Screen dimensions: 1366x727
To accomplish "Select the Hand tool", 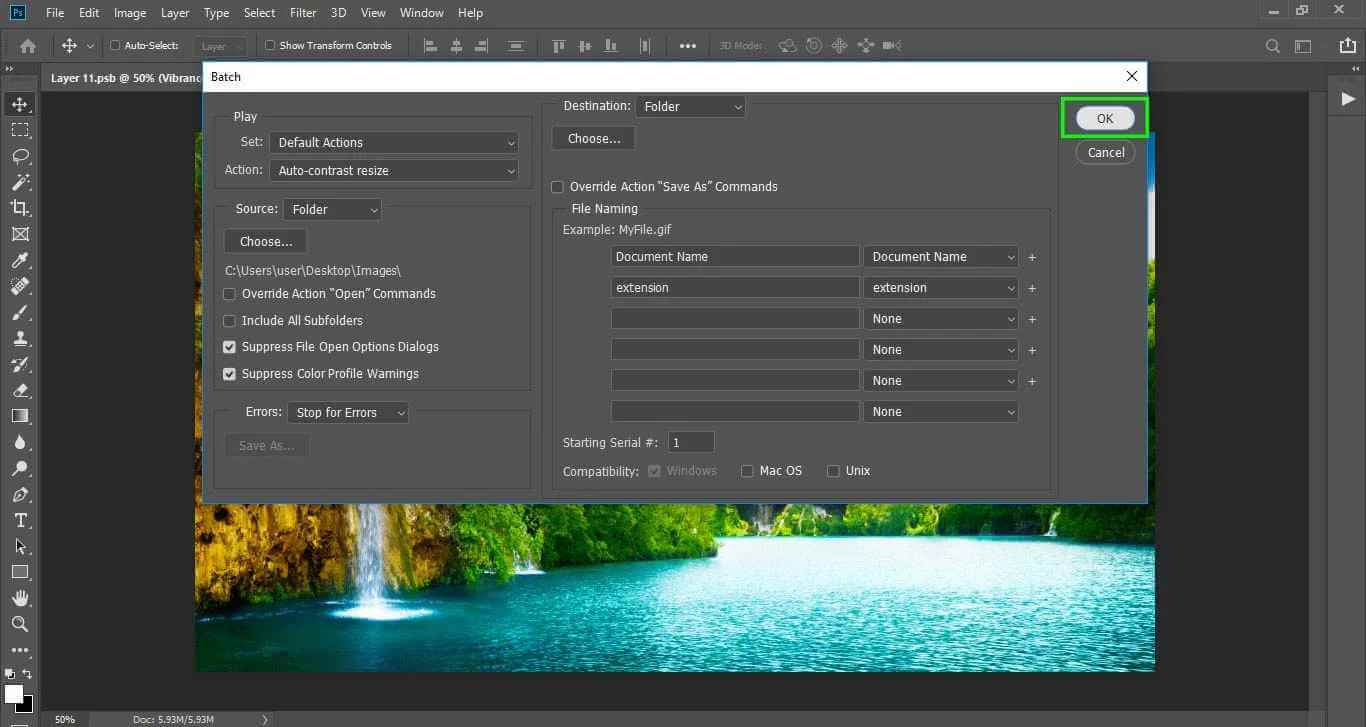I will pyautogui.click(x=21, y=598).
